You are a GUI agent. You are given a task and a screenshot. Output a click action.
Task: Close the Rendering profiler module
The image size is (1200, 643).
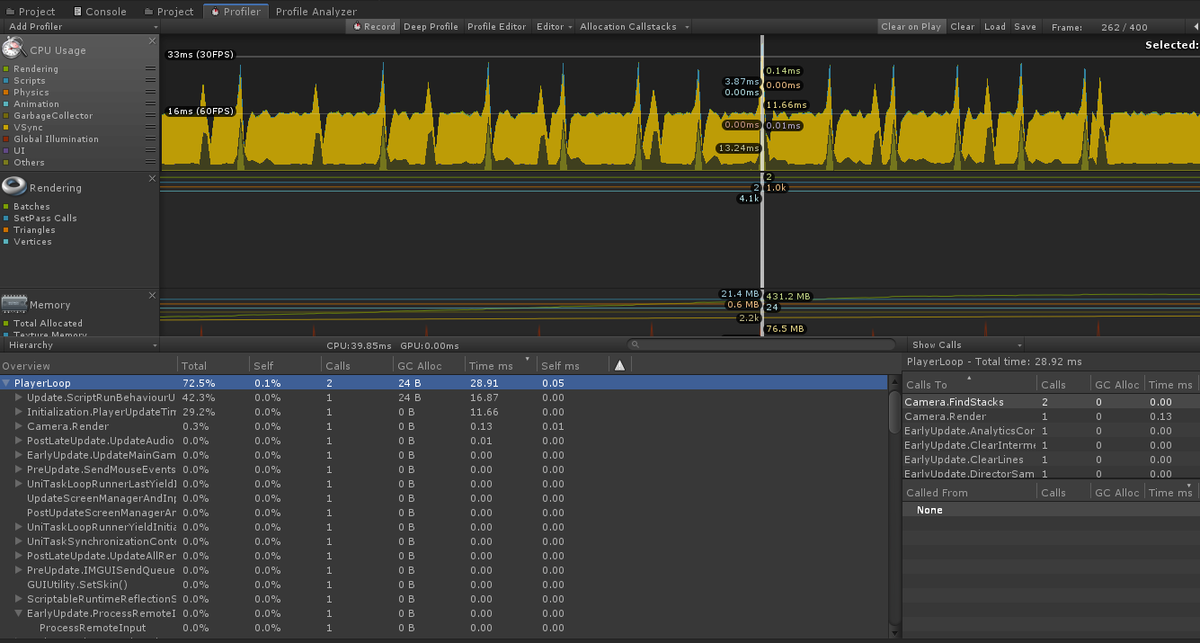pos(152,178)
